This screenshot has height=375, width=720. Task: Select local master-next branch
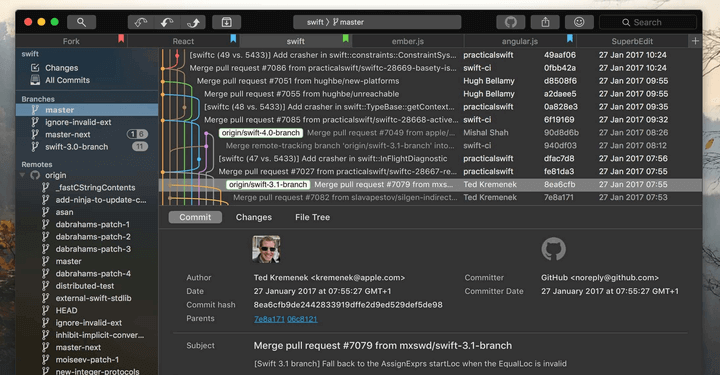[87, 134]
